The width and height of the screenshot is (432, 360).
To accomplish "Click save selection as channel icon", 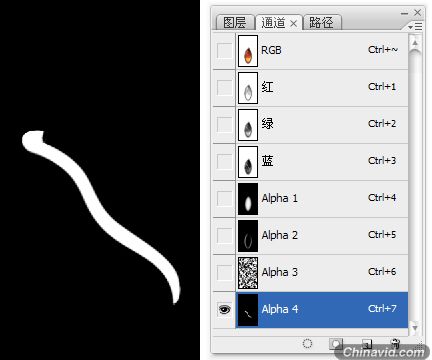I will (336, 343).
